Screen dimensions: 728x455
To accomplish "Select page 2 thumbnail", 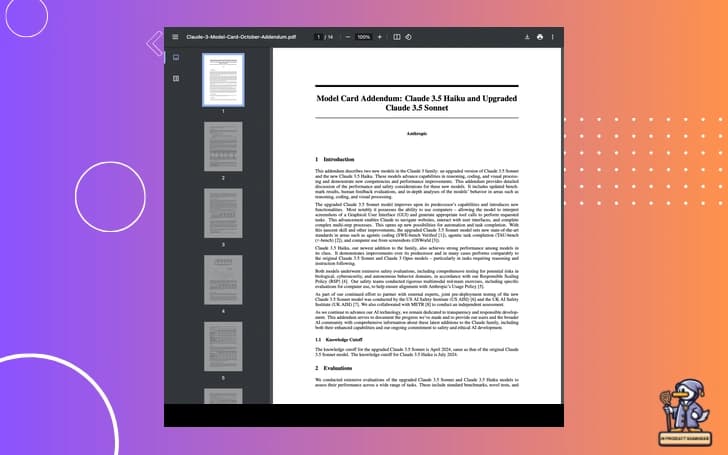I will point(223,146).
